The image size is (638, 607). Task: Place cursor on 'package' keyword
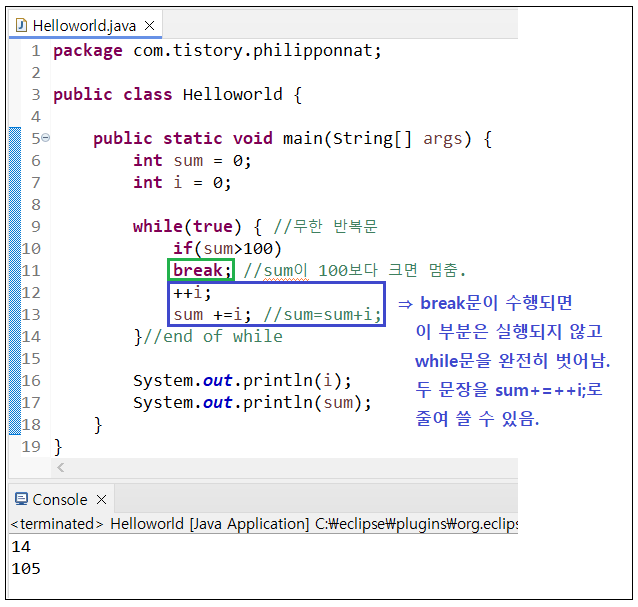88,51
